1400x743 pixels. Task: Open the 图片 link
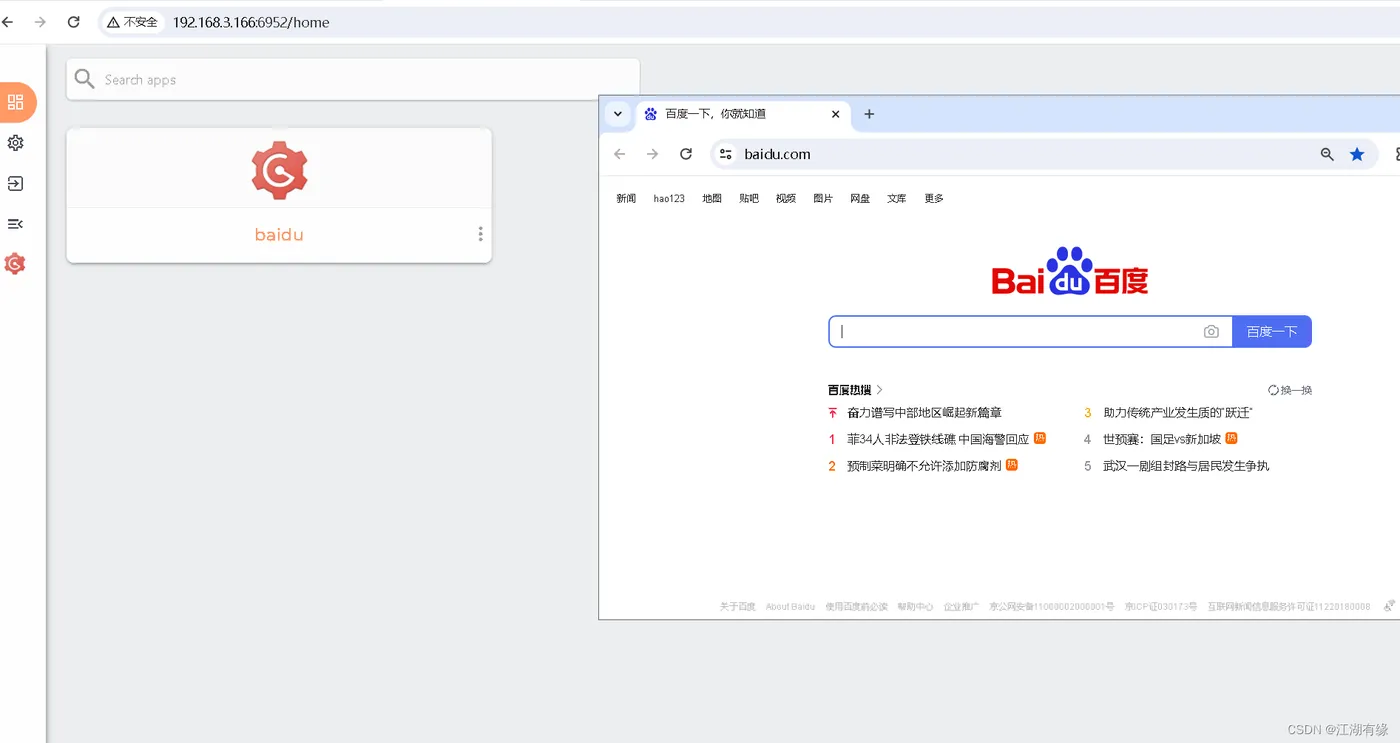(823, 198)
